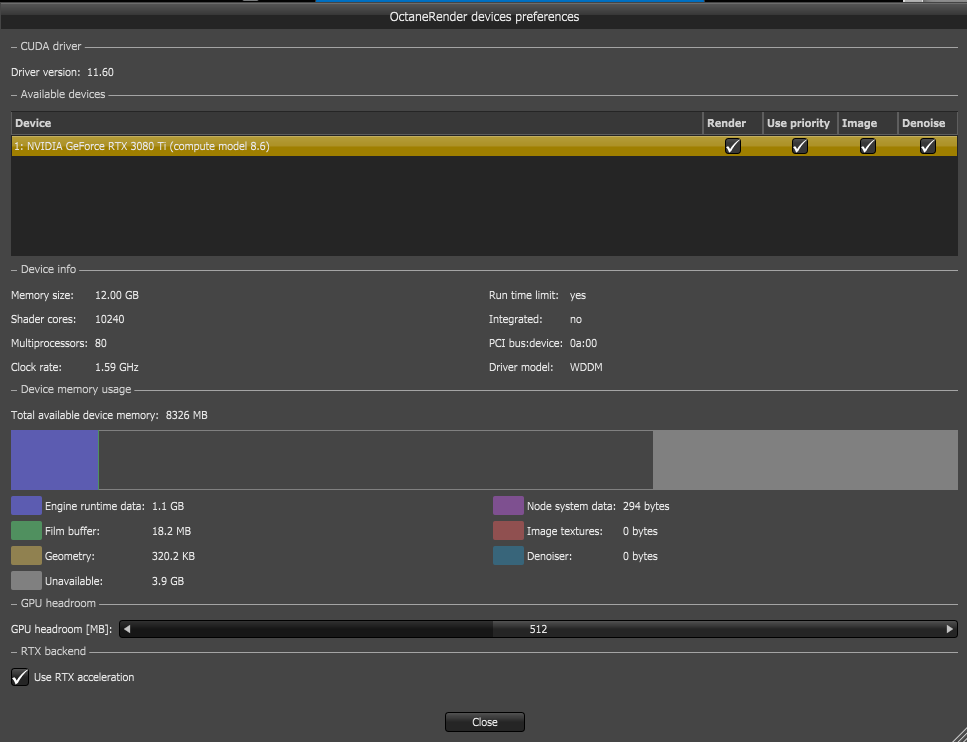Click the Image textures red swatch
Viewport: 967px width, 742px height.
[x=508, y=531]
